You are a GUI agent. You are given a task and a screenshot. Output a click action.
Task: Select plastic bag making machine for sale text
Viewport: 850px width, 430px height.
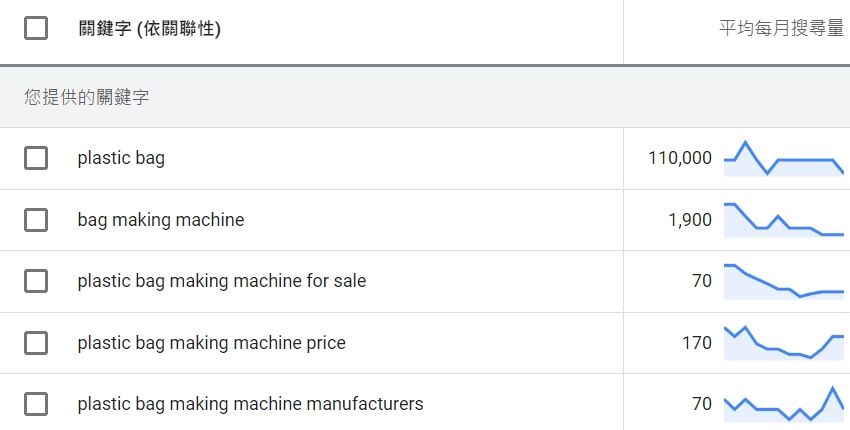[222, 281]
